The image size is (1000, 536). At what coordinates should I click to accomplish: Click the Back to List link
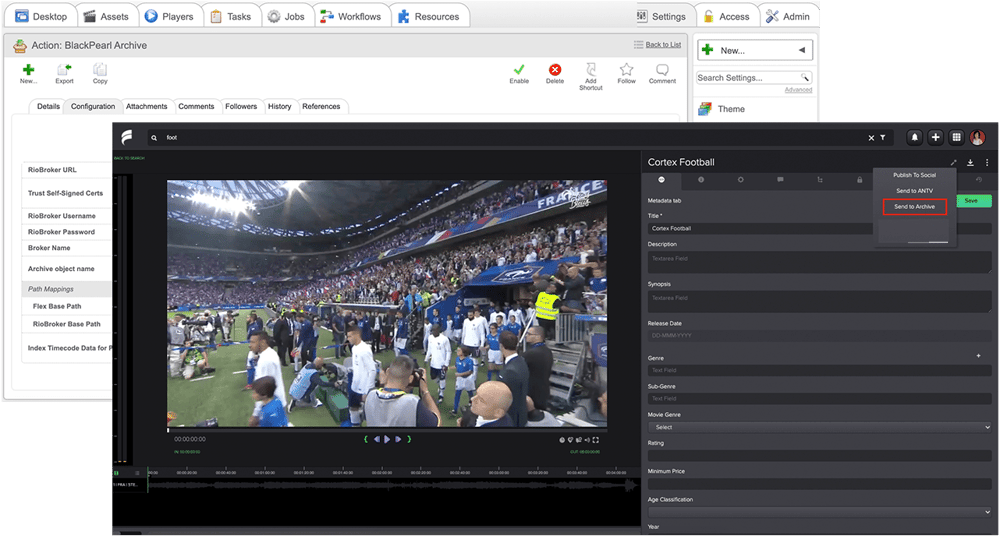(663, 45)
